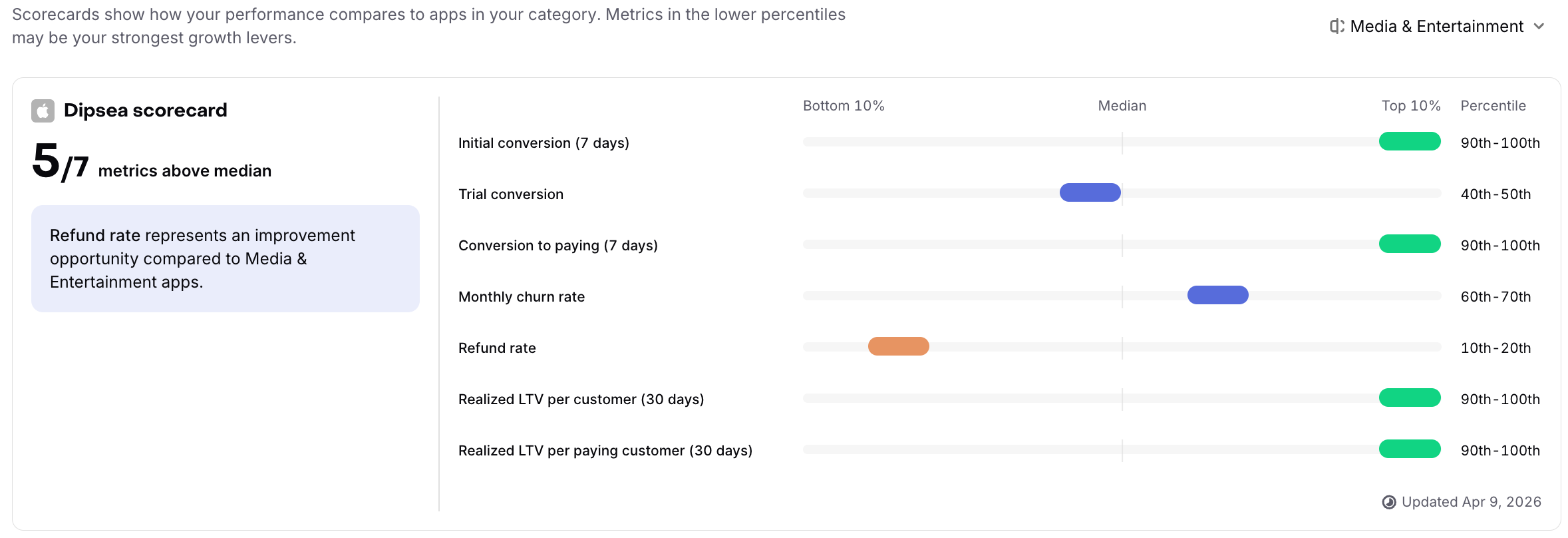Screen dimensions: 1568x538
Task: Expand the Dipsea scorecard app selector
Action: [145, 109]
